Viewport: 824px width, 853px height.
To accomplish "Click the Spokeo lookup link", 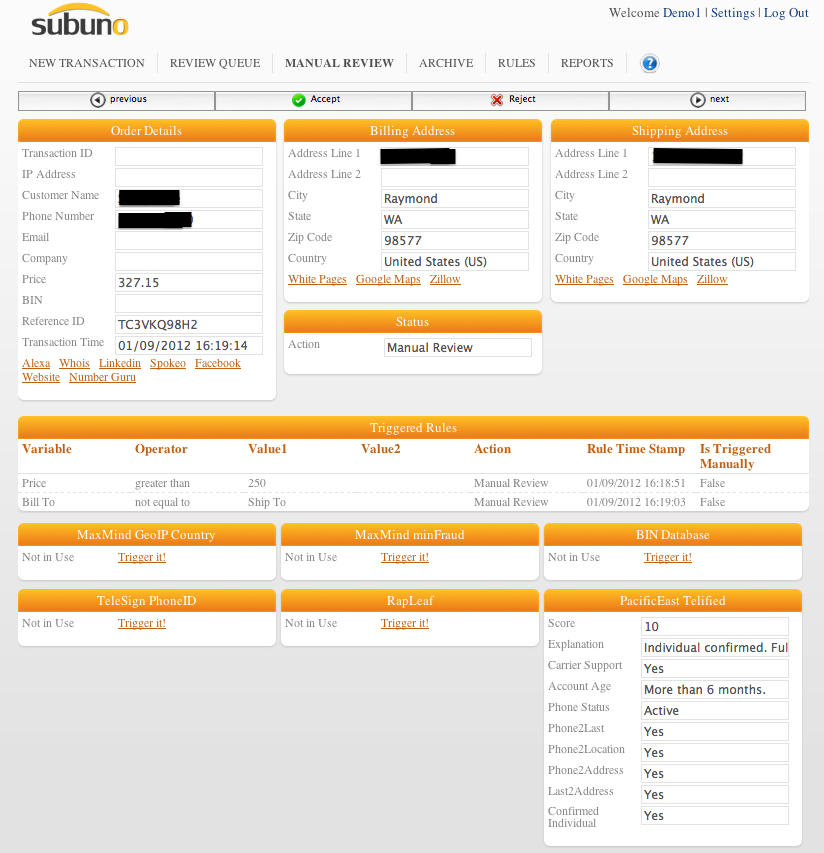I will coord(168,363).
